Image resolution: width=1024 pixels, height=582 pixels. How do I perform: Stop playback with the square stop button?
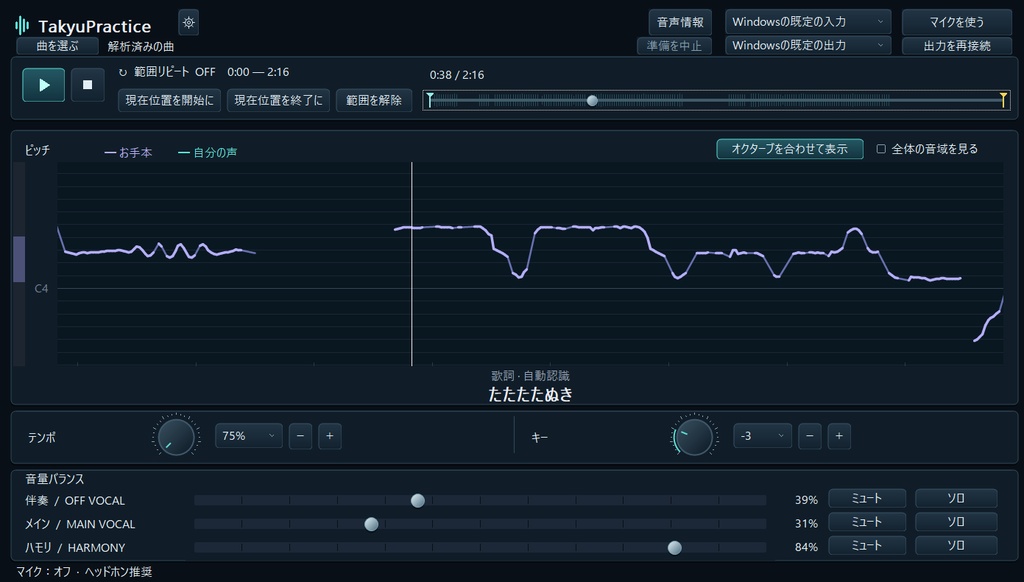pyautogui.click(x=88, y=85)
